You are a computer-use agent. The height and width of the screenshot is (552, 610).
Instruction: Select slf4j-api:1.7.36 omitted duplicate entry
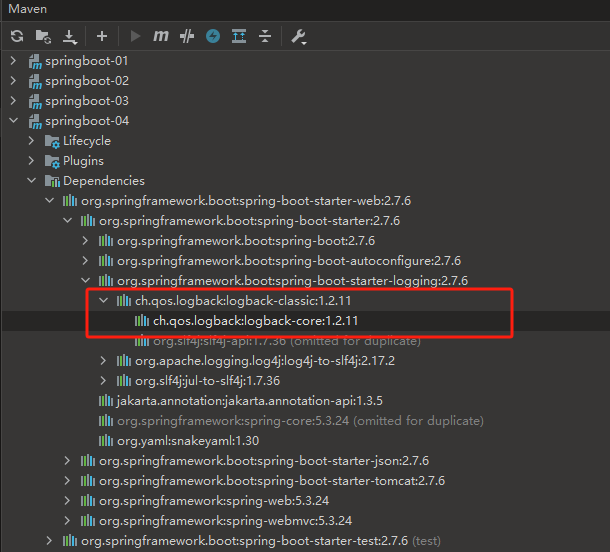point(287,341)
